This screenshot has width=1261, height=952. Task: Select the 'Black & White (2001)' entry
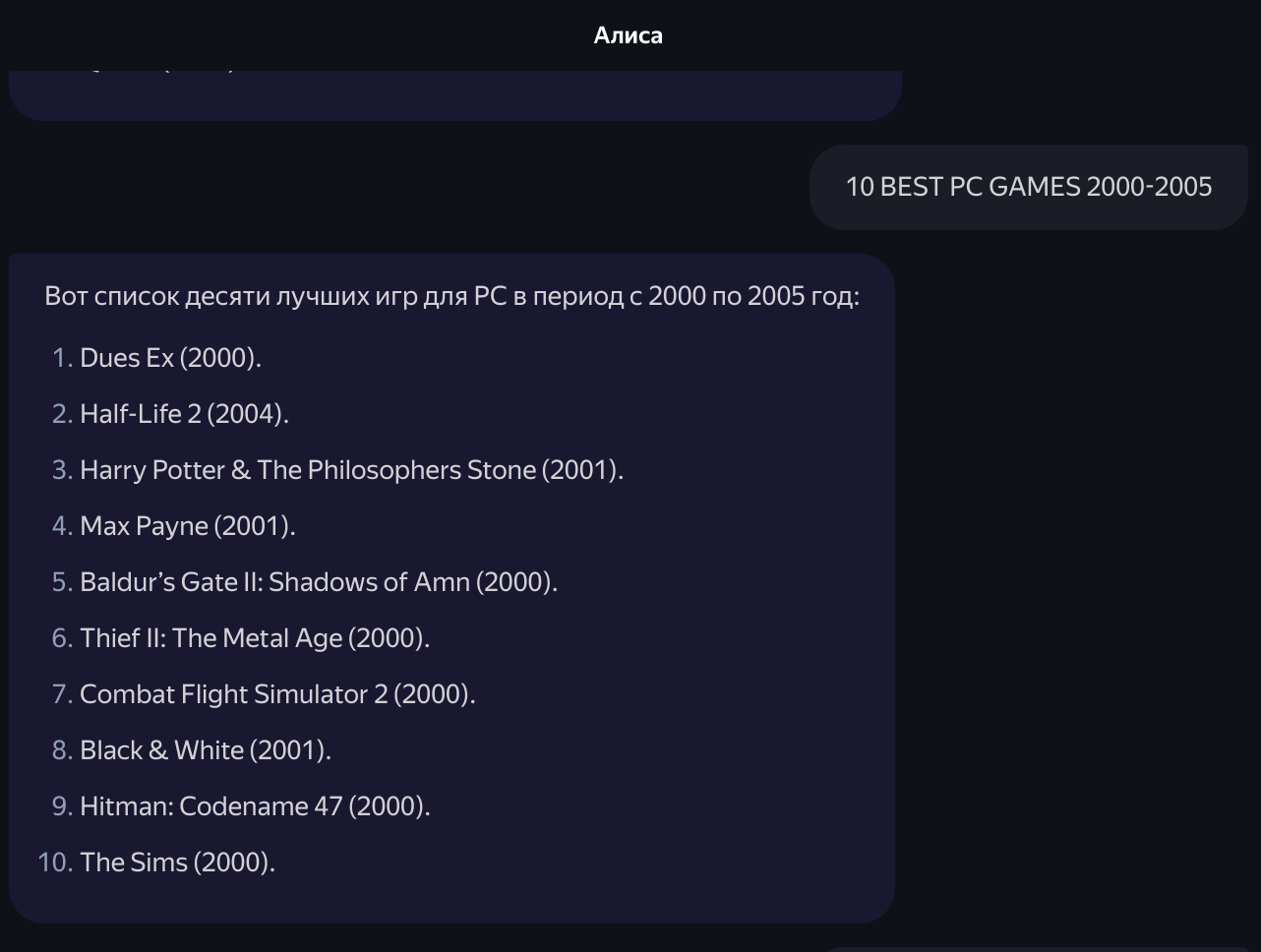(x=205, y=750)
